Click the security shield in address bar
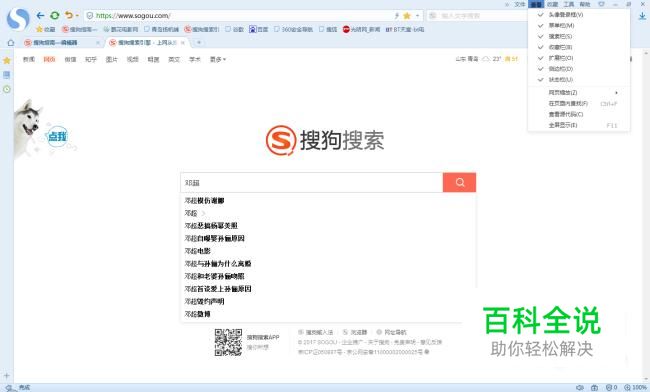The image size is (650, 392). pyautogui.click(x=90, y=16)
